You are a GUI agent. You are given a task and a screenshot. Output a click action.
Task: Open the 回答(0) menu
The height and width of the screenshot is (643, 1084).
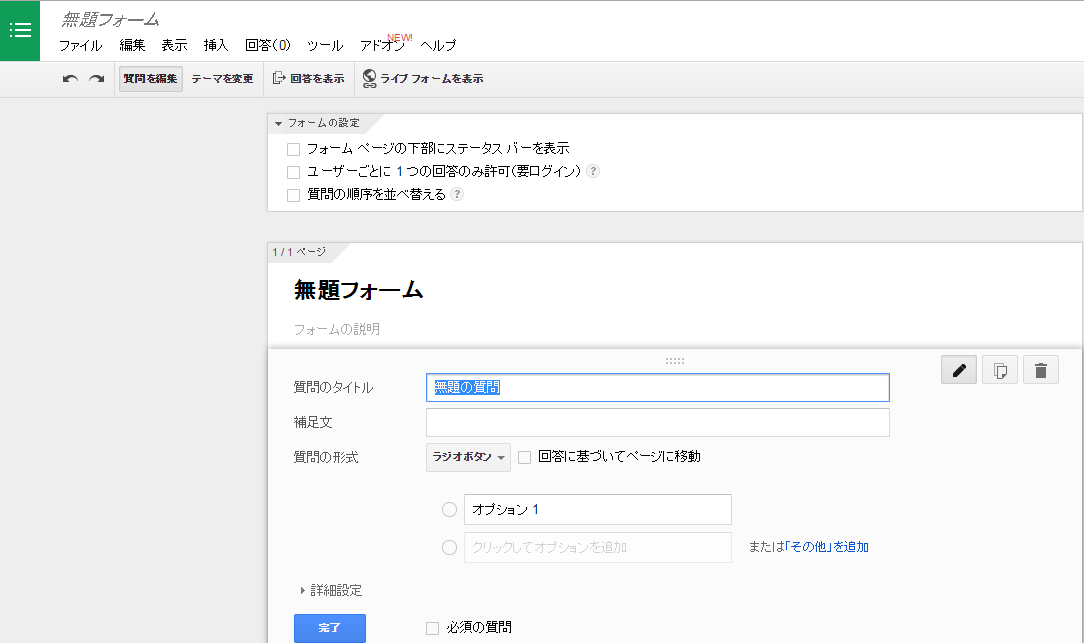268,46
